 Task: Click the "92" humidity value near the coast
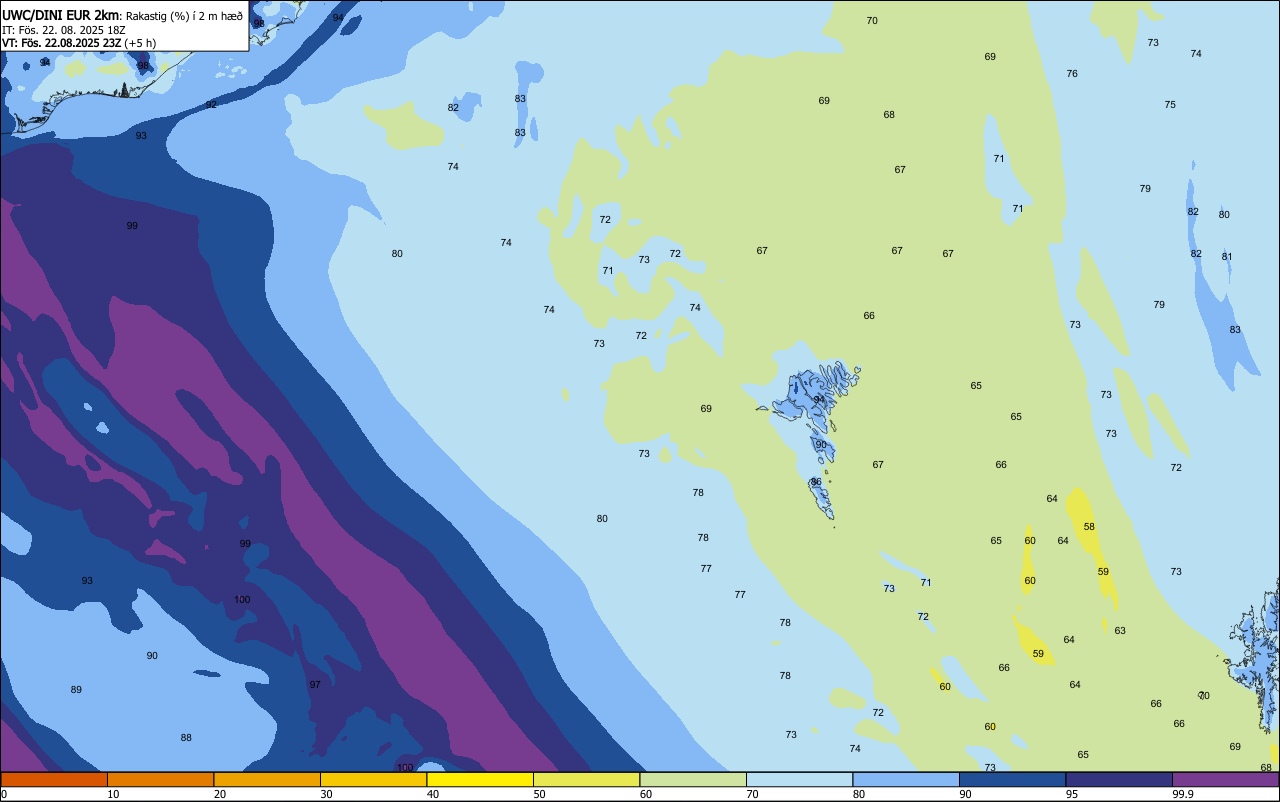[x=211, y=105]
